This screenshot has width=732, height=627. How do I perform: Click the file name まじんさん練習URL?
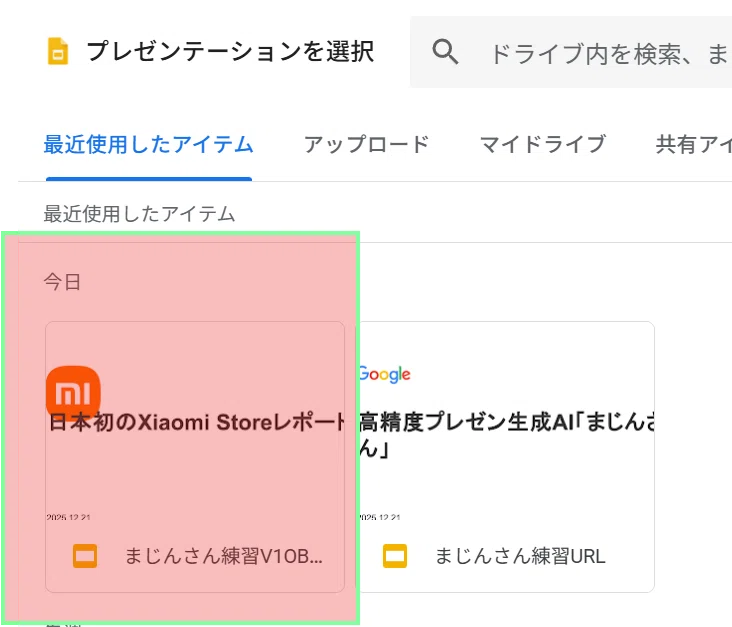[520, 556]
